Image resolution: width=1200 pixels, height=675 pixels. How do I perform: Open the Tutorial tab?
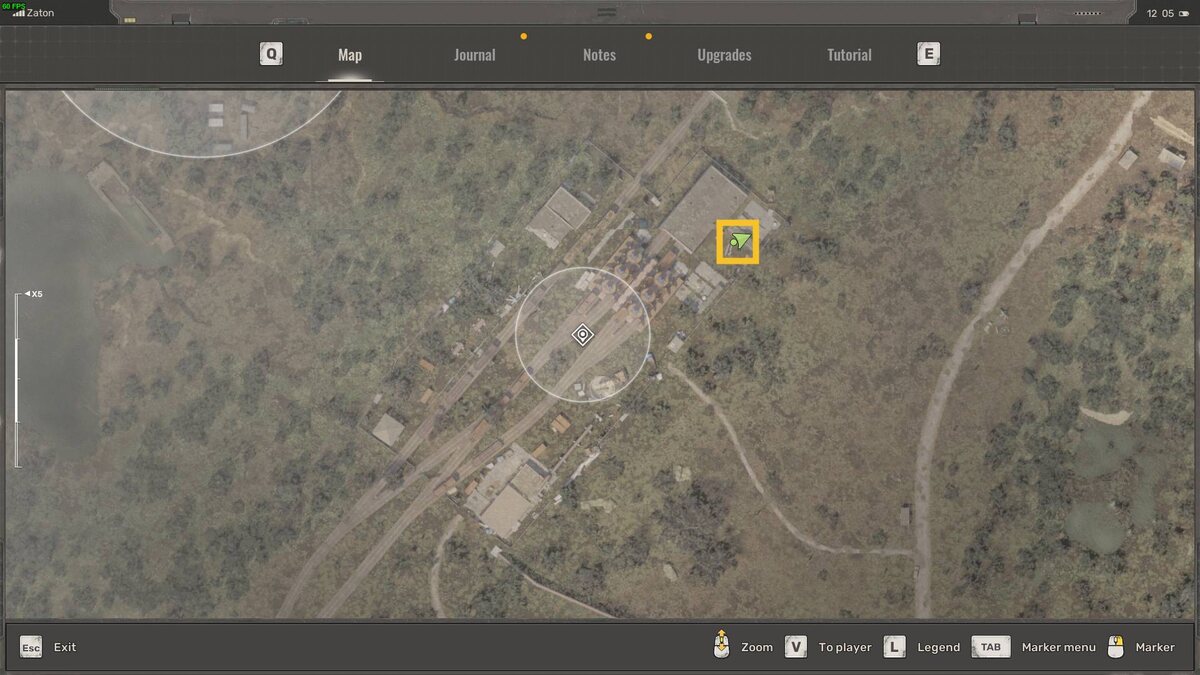(x=849, y=55)
